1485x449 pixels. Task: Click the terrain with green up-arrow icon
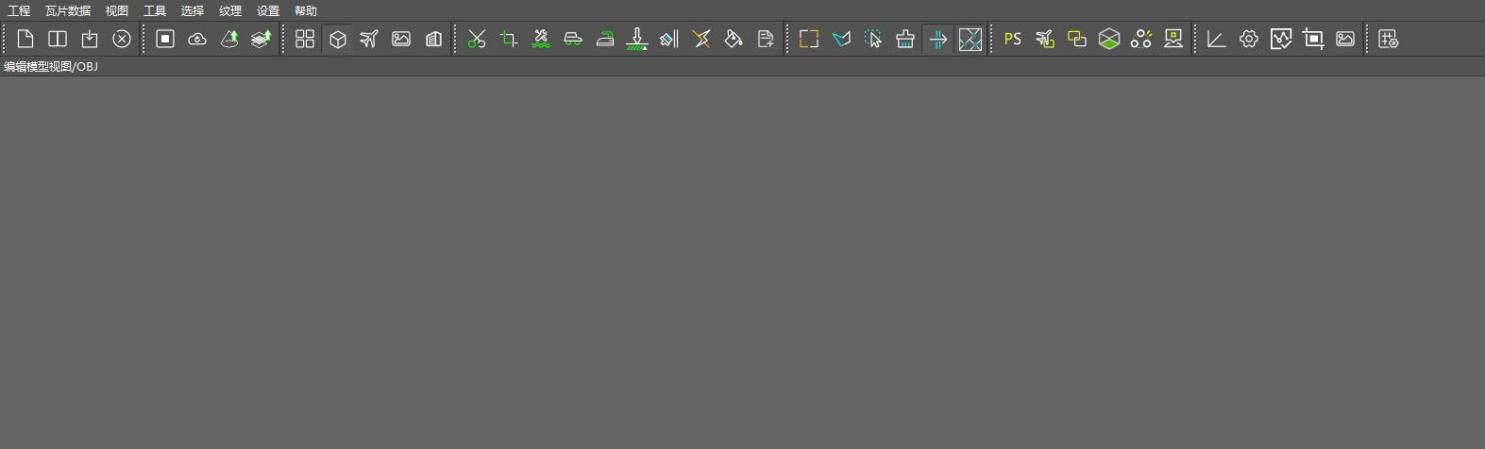point(229,39)
